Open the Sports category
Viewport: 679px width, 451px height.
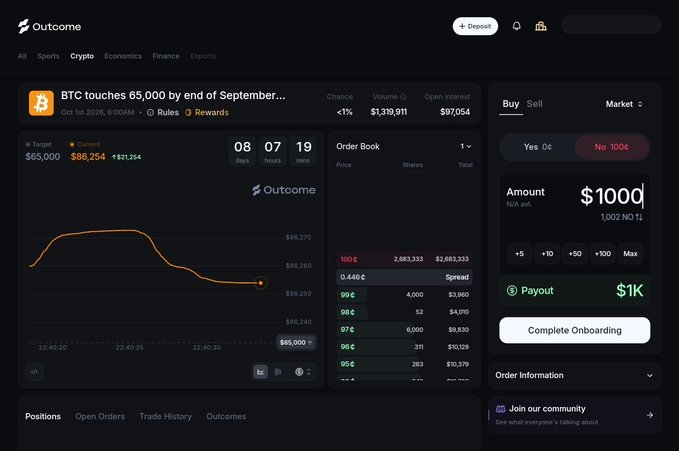point(48,56)
